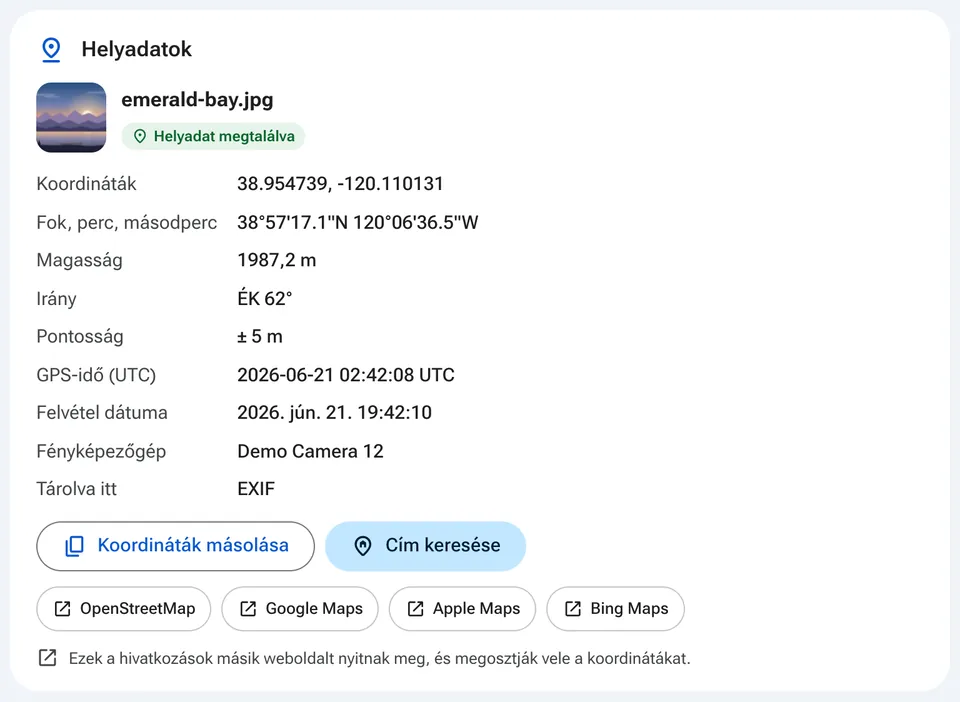Click the Fényképezőgép label
The width and height of the screenshot is (960, 702).
click(101, 452)
